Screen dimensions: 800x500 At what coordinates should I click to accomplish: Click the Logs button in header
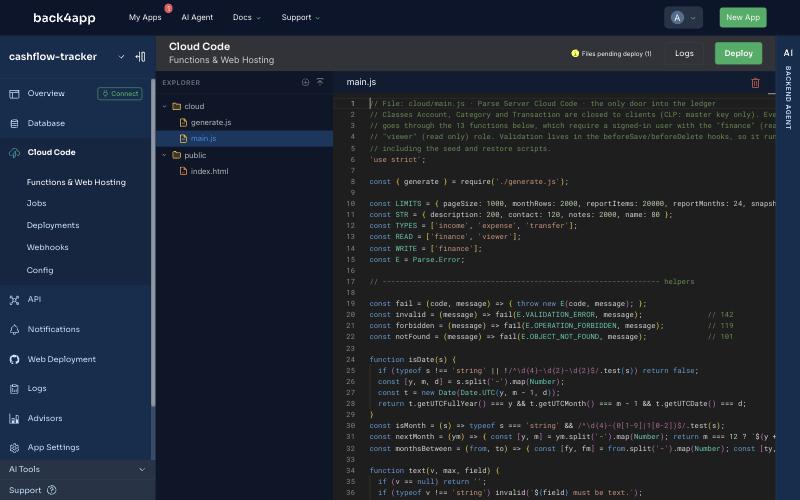(x=684, y=53)
